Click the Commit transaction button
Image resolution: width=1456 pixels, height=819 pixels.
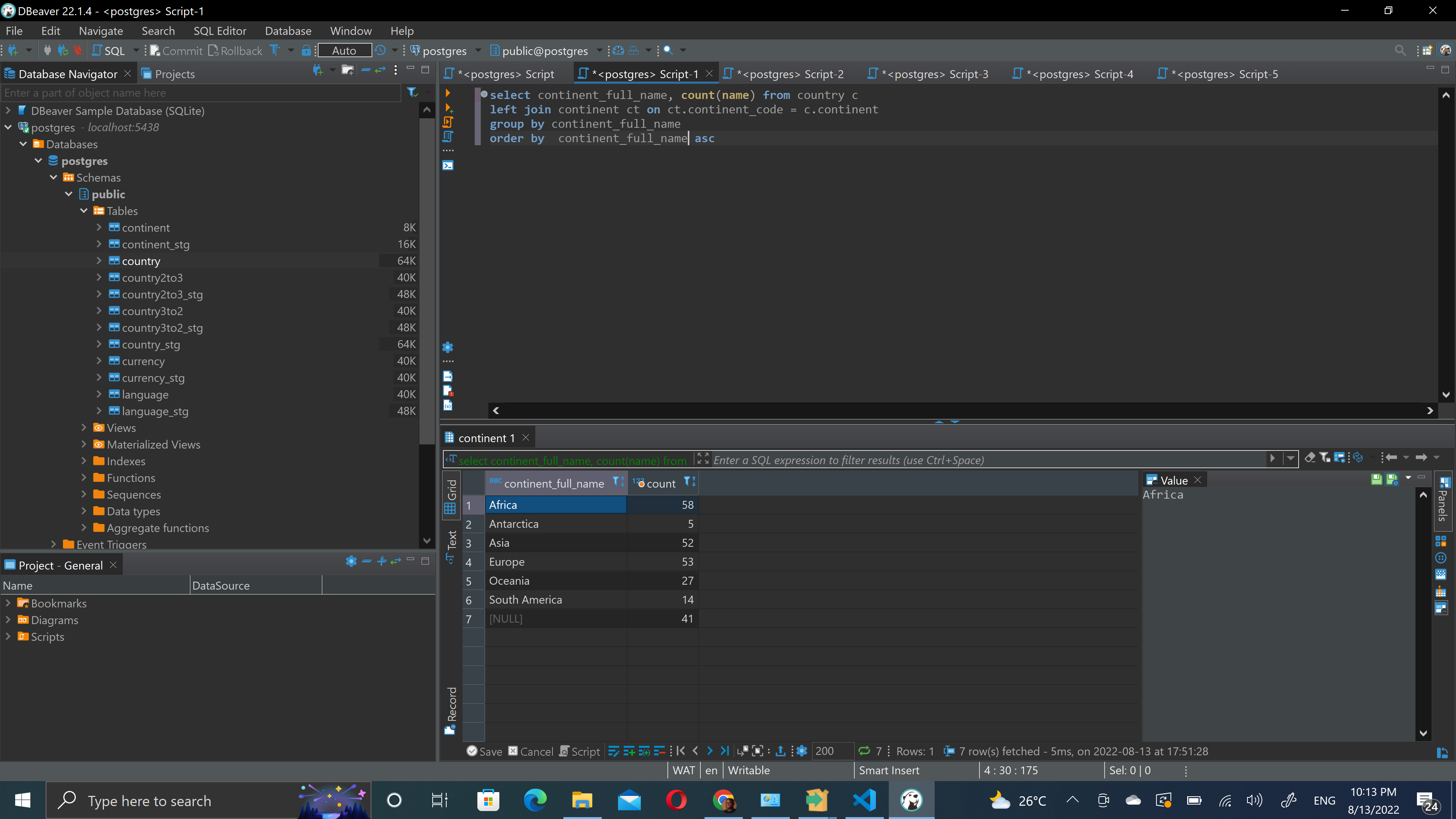[176, 51]
